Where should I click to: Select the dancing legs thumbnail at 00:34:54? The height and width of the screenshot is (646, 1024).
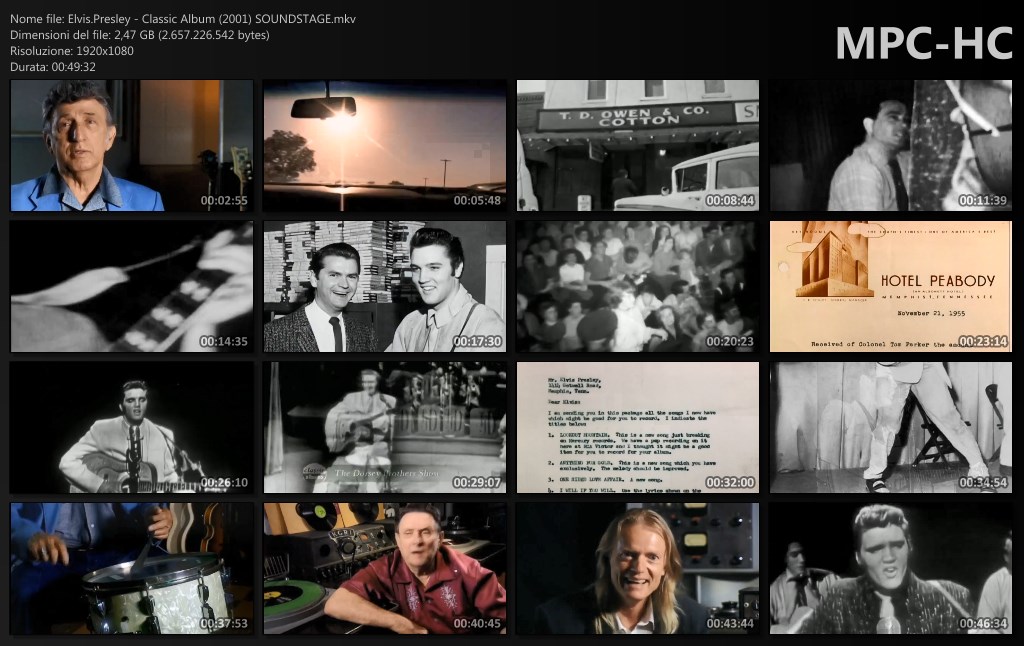point(891,428)
